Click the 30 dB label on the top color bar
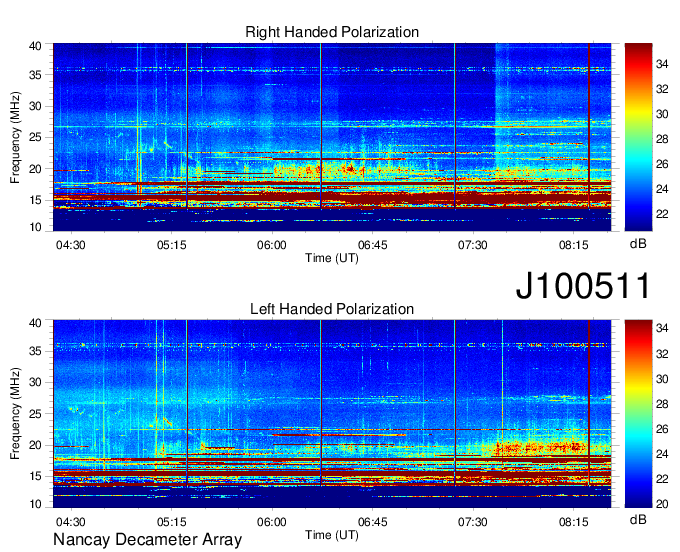680x552 pixels. pyautogui.click(x=662, y=114)
